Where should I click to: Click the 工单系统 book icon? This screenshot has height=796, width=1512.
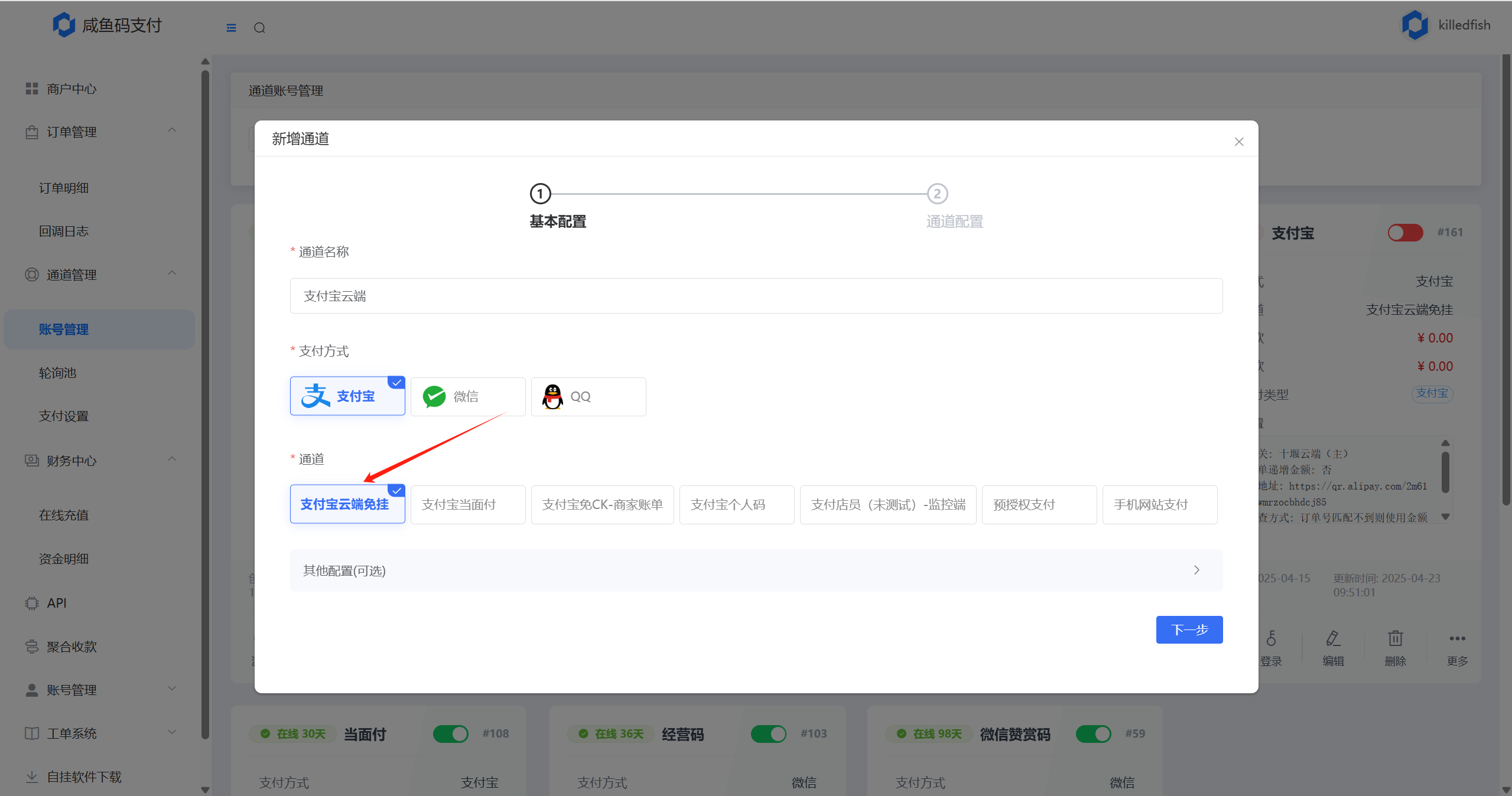pos(32,733)
